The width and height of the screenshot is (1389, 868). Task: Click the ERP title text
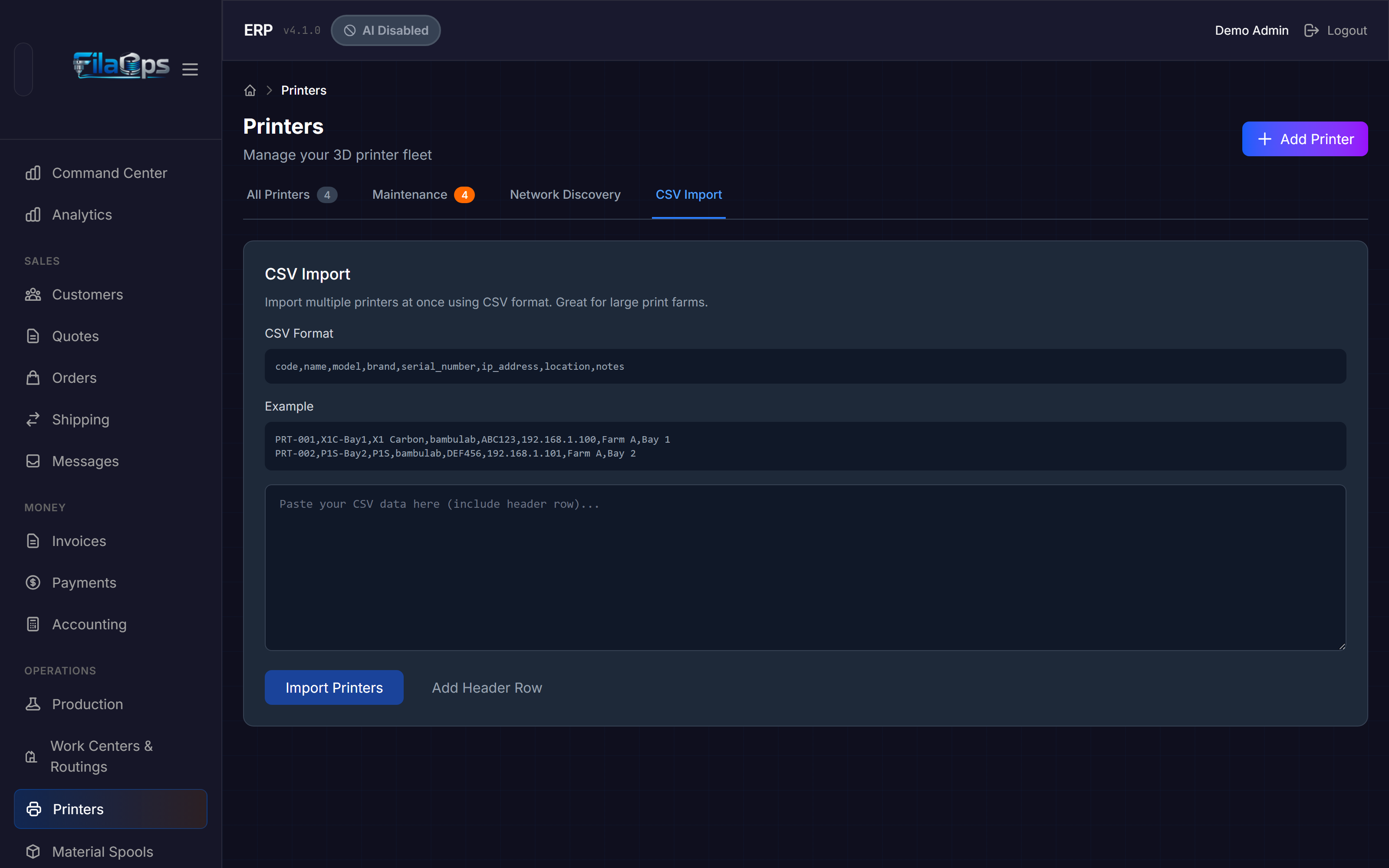tap(258, 30)
